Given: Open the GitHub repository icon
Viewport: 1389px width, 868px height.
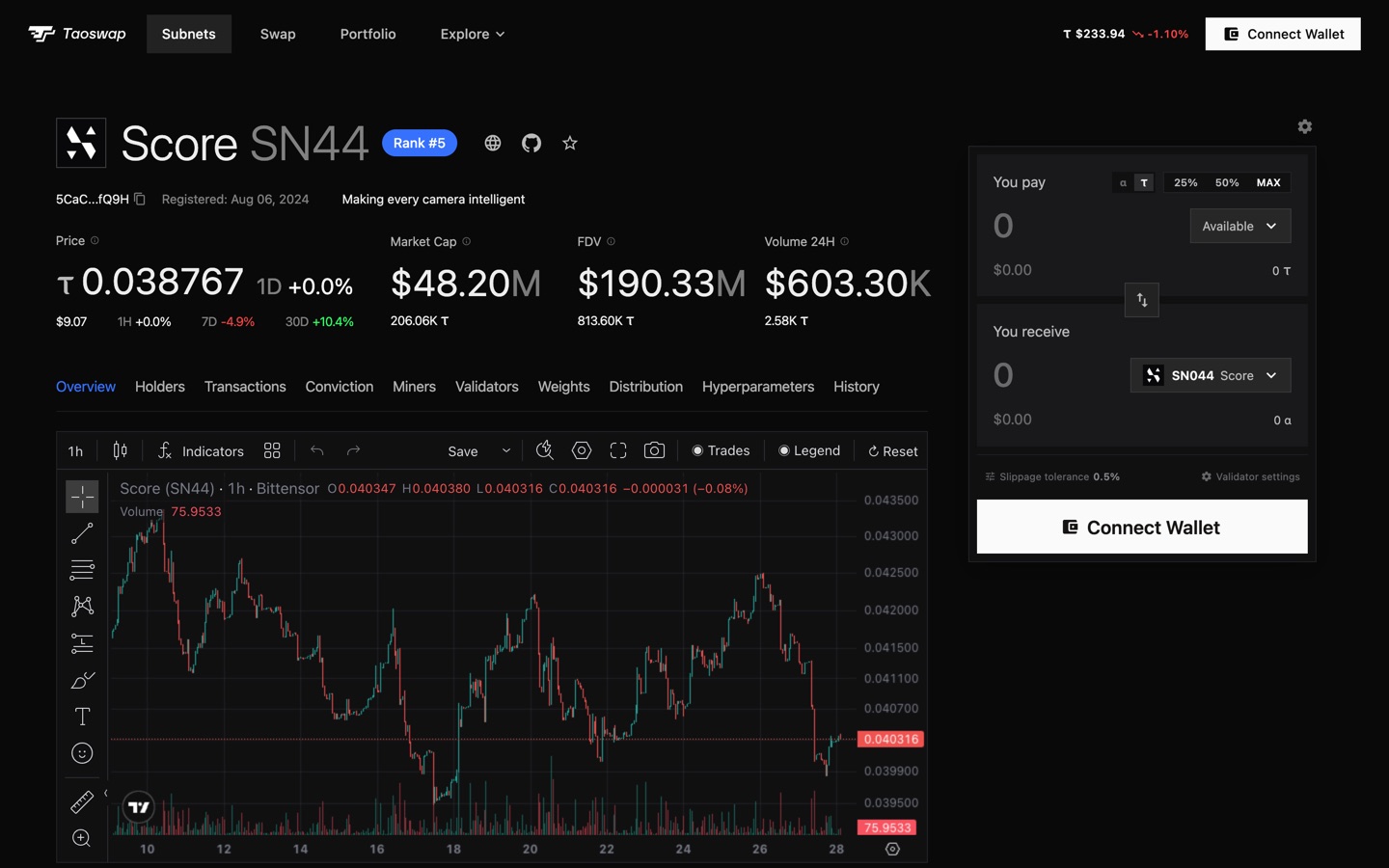Looking at the screenshot, I should click(531, 144).
